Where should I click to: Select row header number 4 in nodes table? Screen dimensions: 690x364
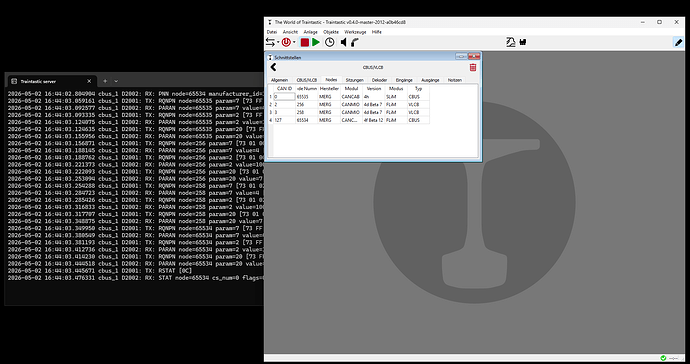pos(271,120)
